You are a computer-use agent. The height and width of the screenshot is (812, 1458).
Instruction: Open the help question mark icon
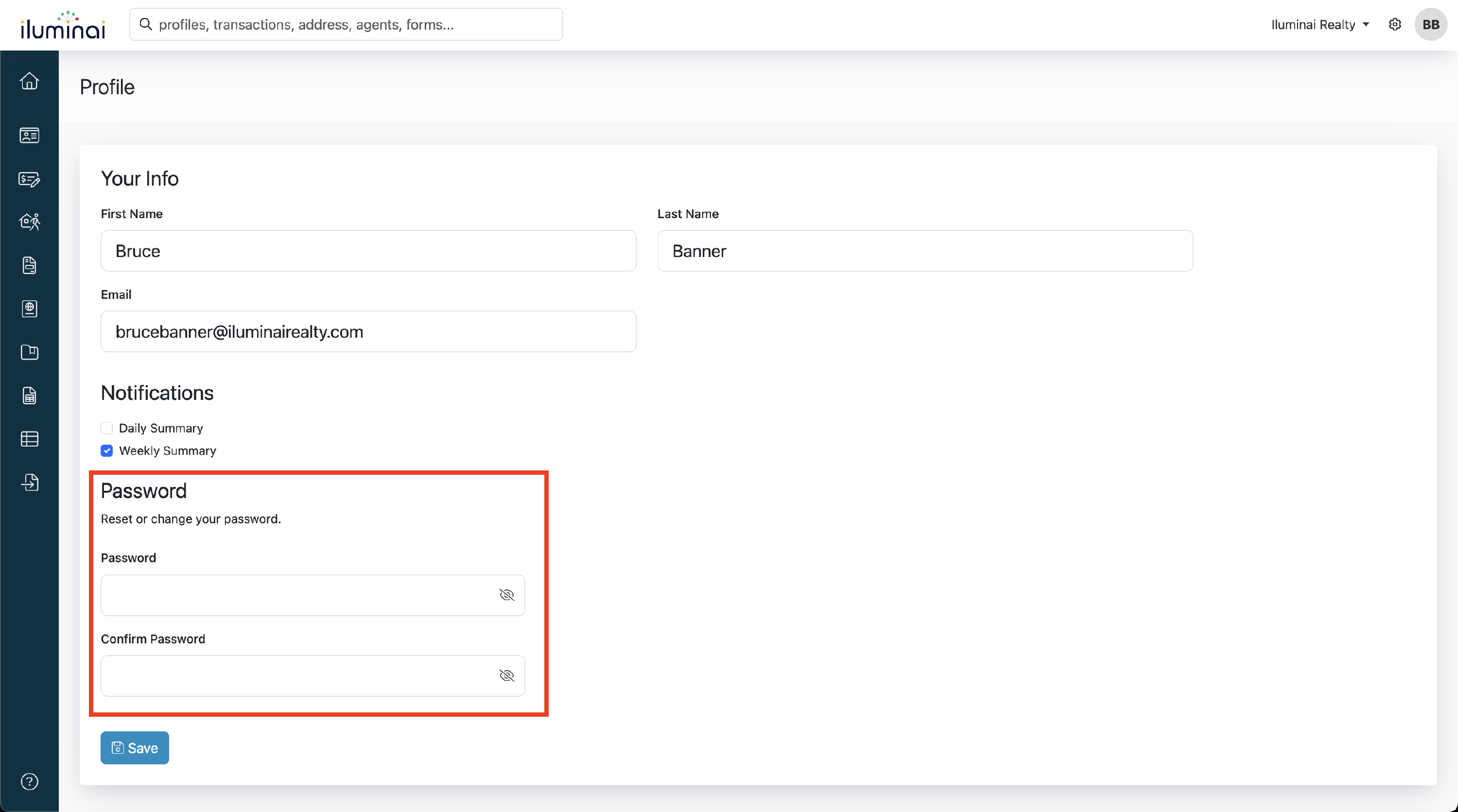coord(30,781)
